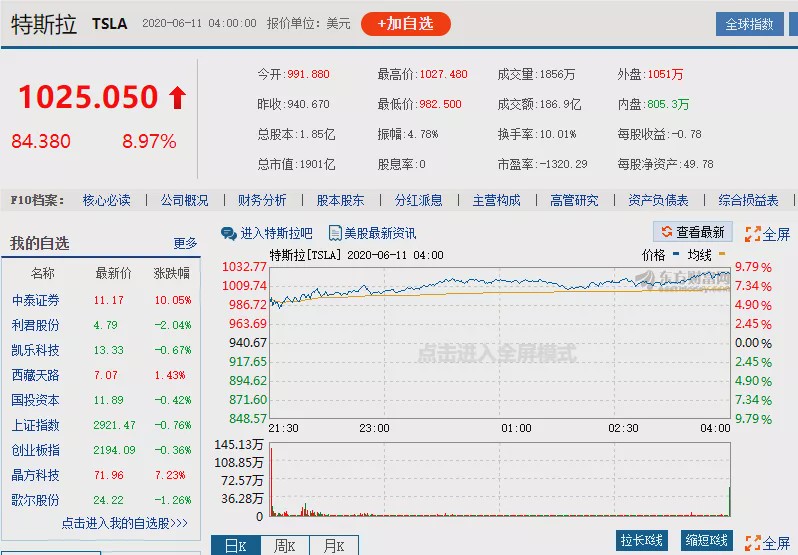
Task: Select the 日K tab
Action: tap(236, 545)
